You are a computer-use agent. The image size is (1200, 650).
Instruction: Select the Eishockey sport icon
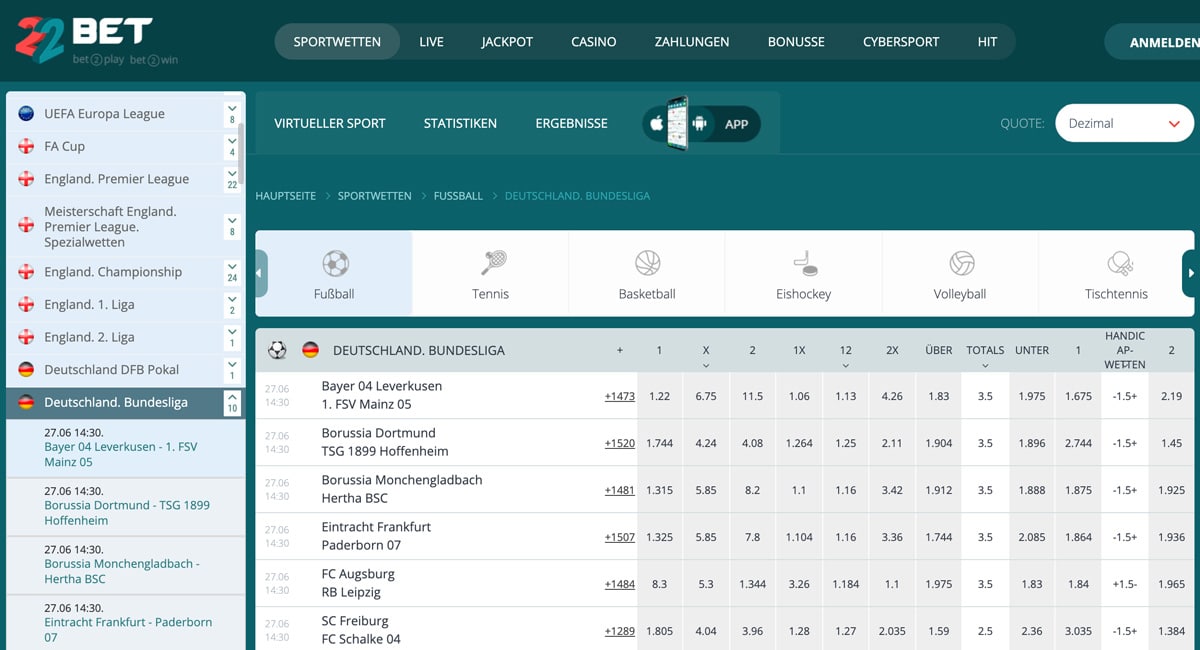pyautogui.click(x=804, y=263)
